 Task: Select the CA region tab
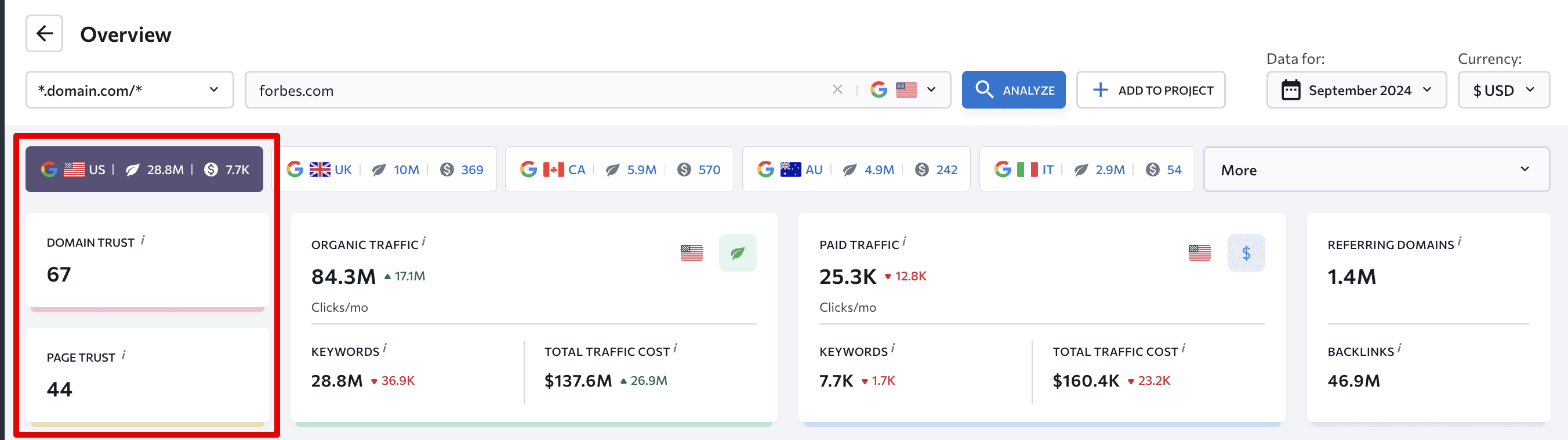(620, 169)
